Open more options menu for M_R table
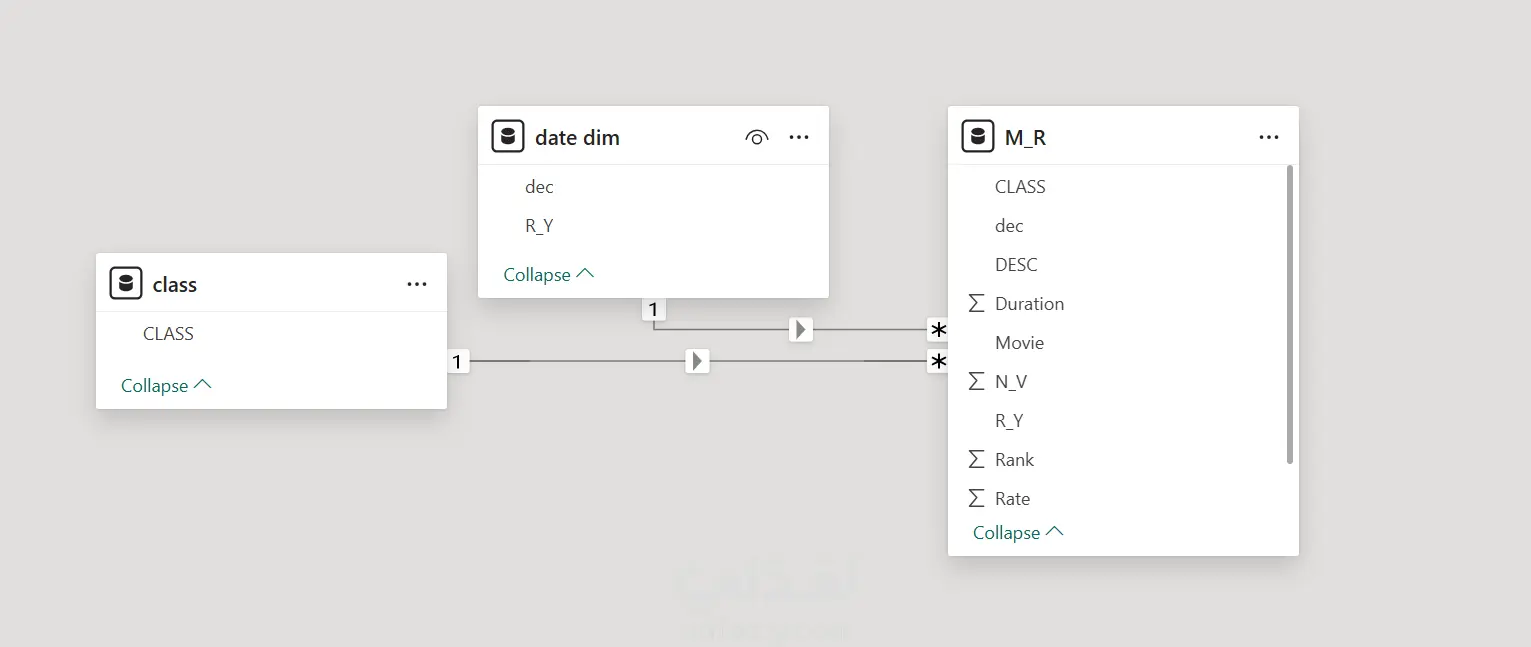The width and height of the screenshot is (1531, 647). click(x=1269, y=137)
